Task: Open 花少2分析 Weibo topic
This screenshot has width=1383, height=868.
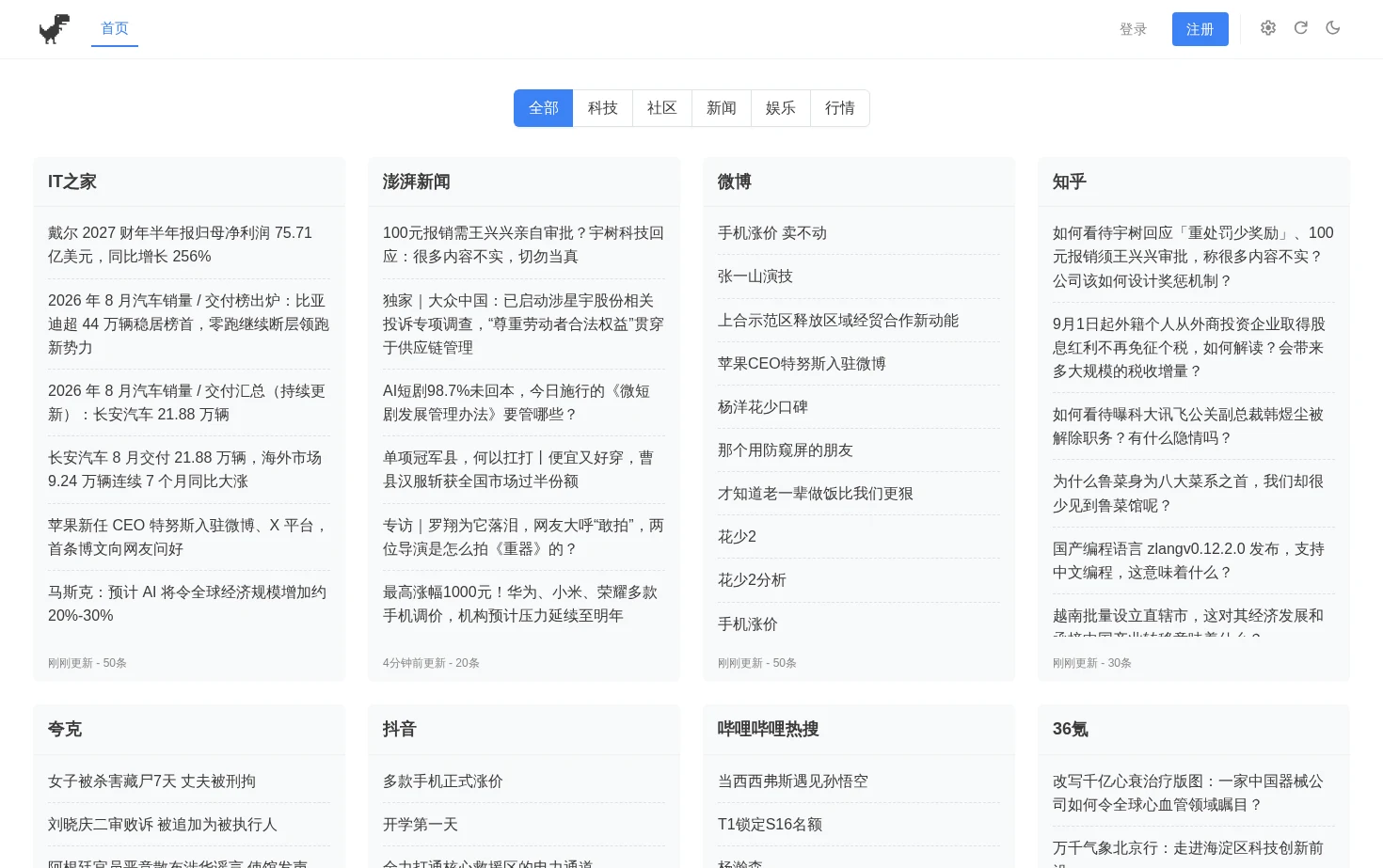Action: 752,580
